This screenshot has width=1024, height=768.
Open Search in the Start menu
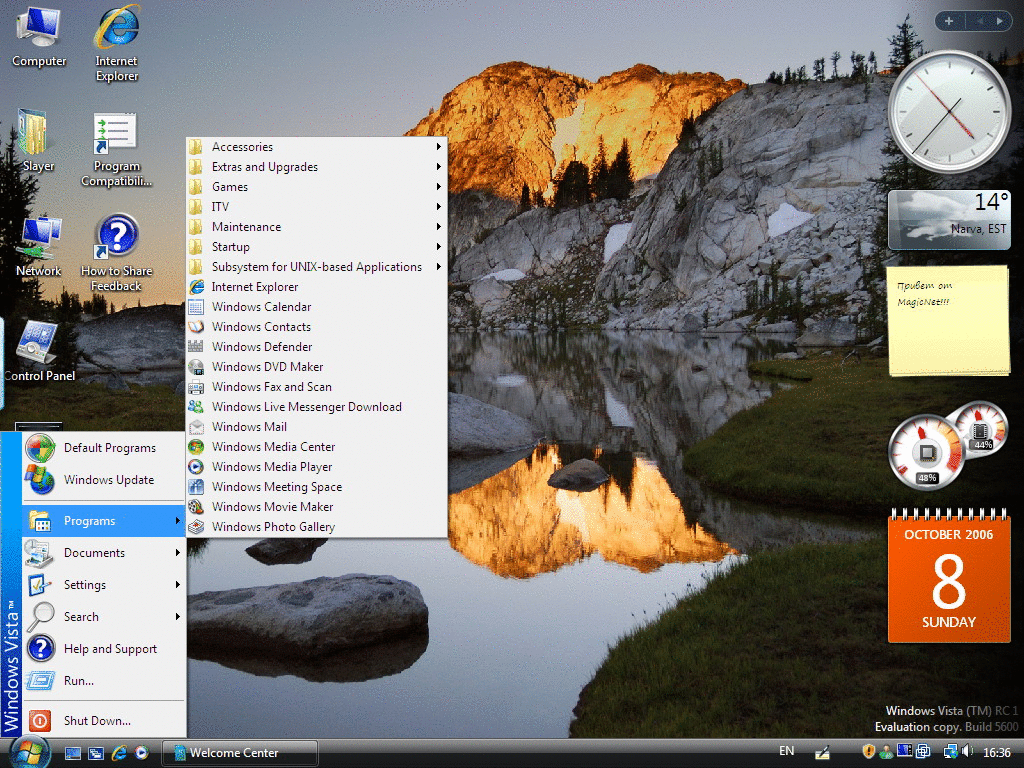[104, 616]
